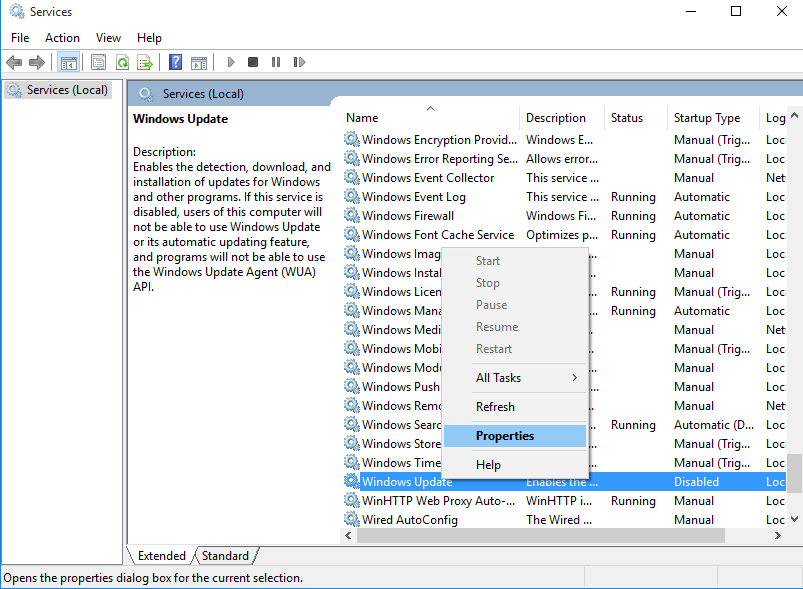803x589 pixels.
Task: Choose Properties from the context menu
Action: pos(505,436)
